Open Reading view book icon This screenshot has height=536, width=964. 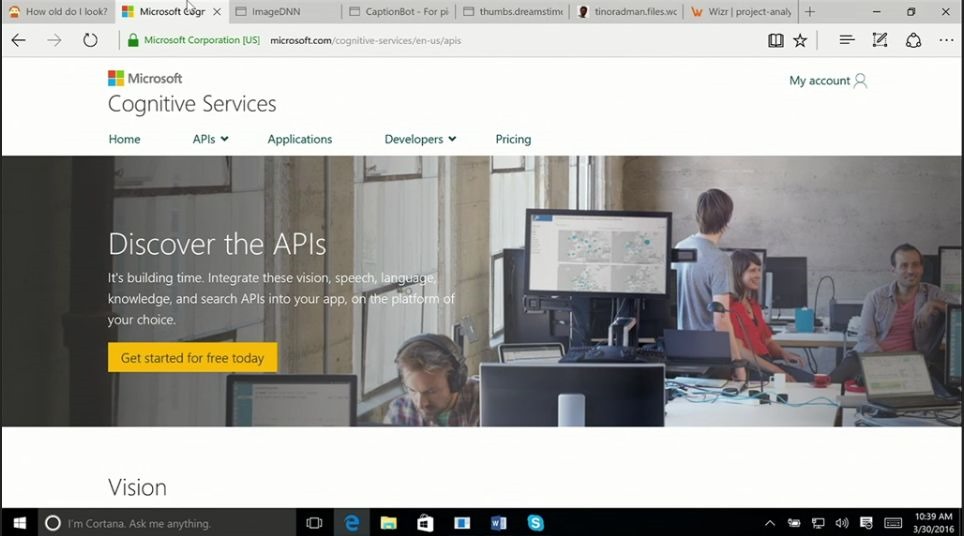[775, 41]
